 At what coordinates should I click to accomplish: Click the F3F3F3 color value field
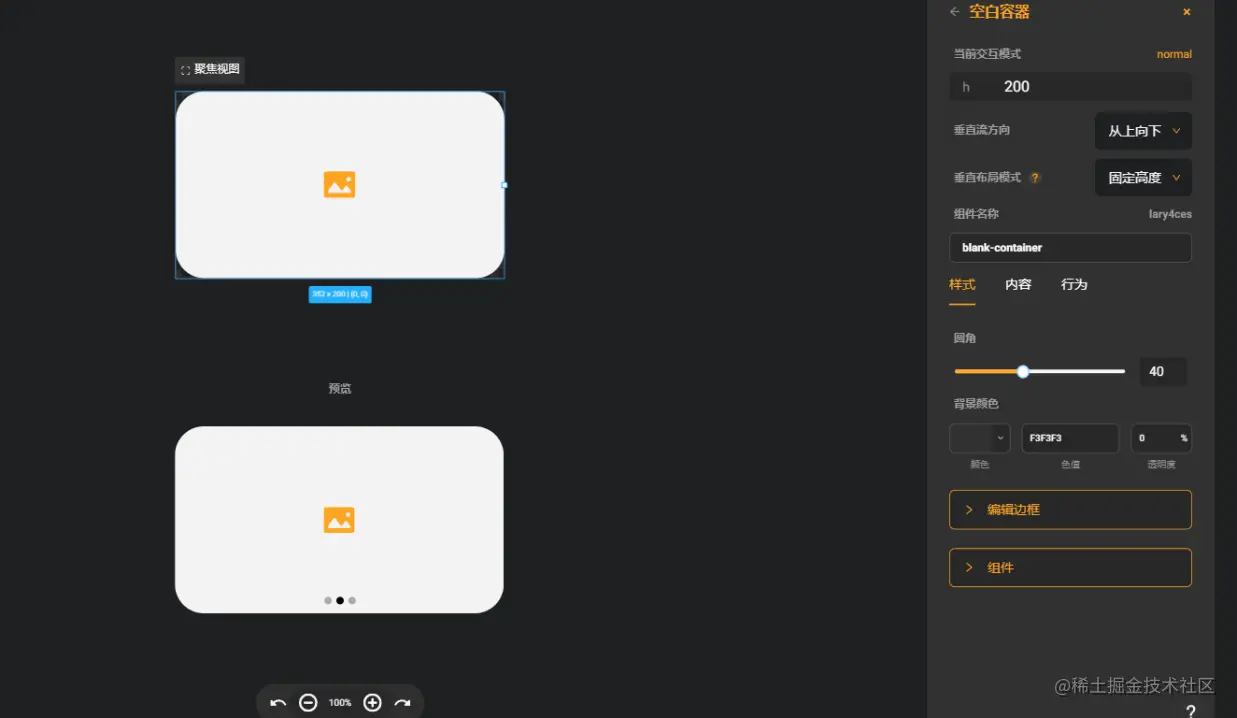point(1070,438)
